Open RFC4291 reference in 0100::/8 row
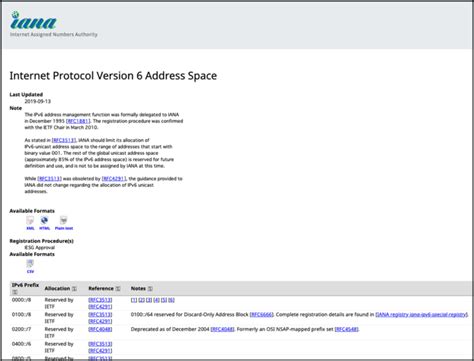The image size is (474, 361). [100, 321]
